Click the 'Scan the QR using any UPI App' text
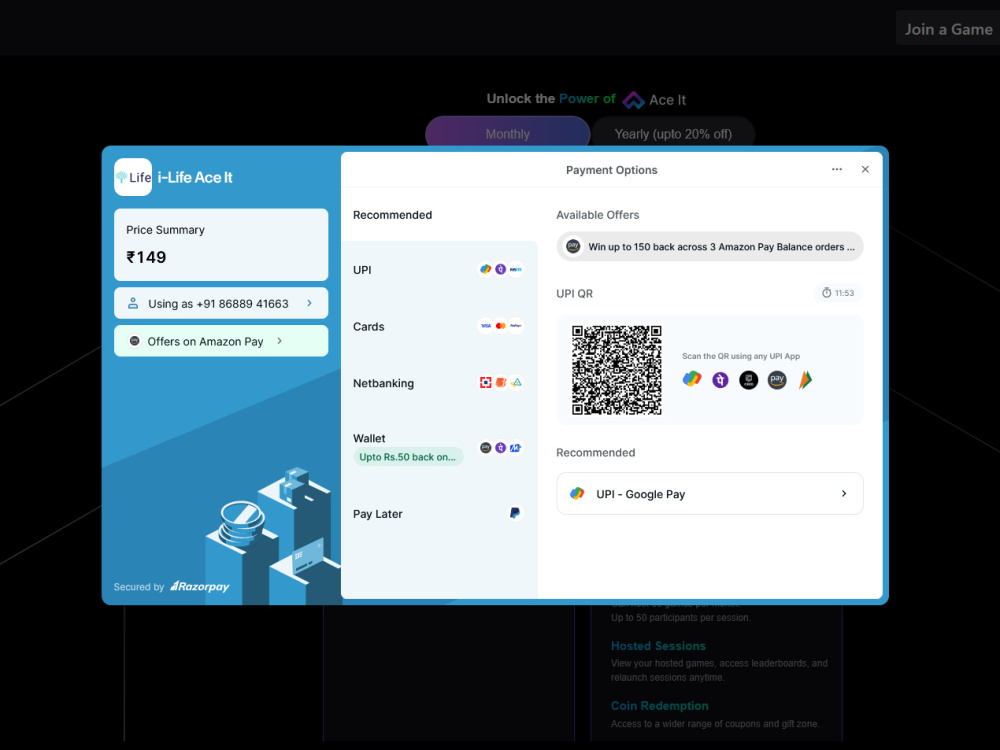This screenshot has height=750, width=1000. click(740, 356)
